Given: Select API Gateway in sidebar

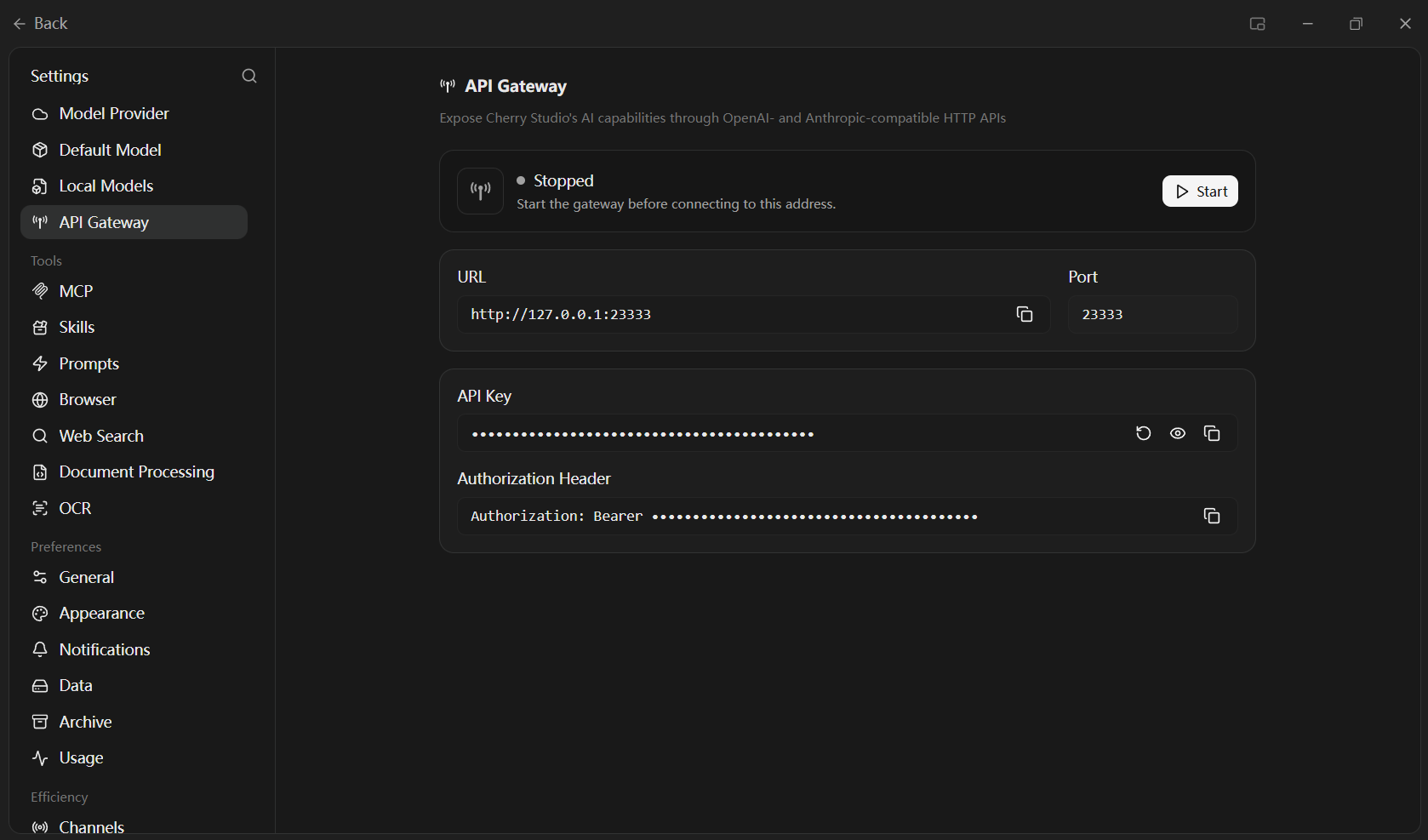Looking at the screenshot, I should [134, 222].
